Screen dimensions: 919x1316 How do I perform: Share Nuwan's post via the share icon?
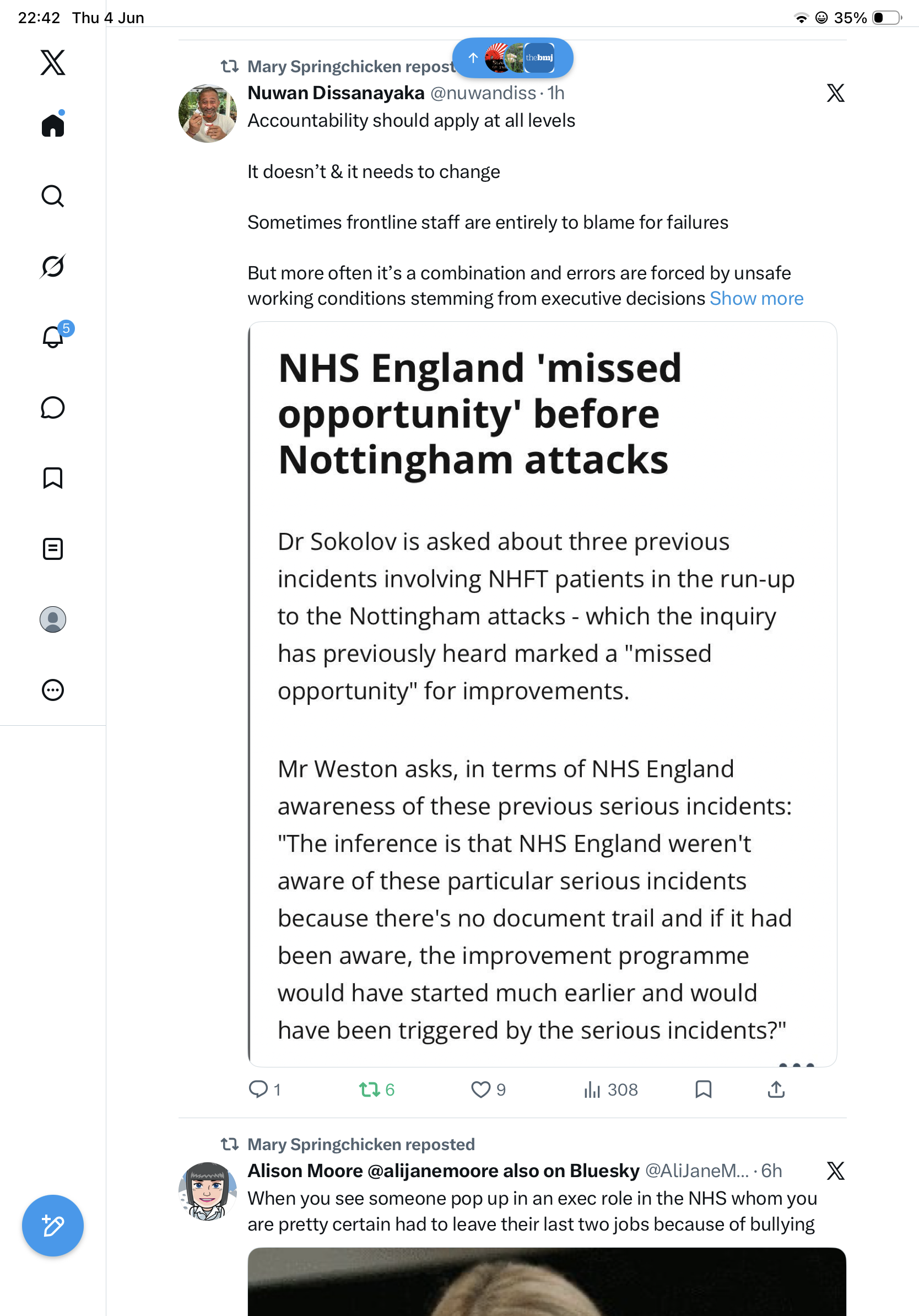(776, 1089)
